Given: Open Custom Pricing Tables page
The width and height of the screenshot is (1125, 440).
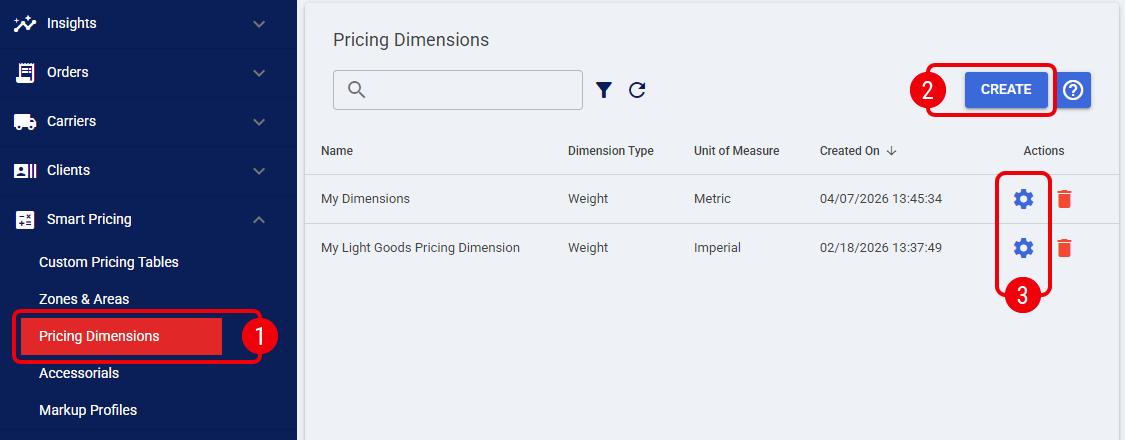Looking at the screenshot, I should [108, 262].
